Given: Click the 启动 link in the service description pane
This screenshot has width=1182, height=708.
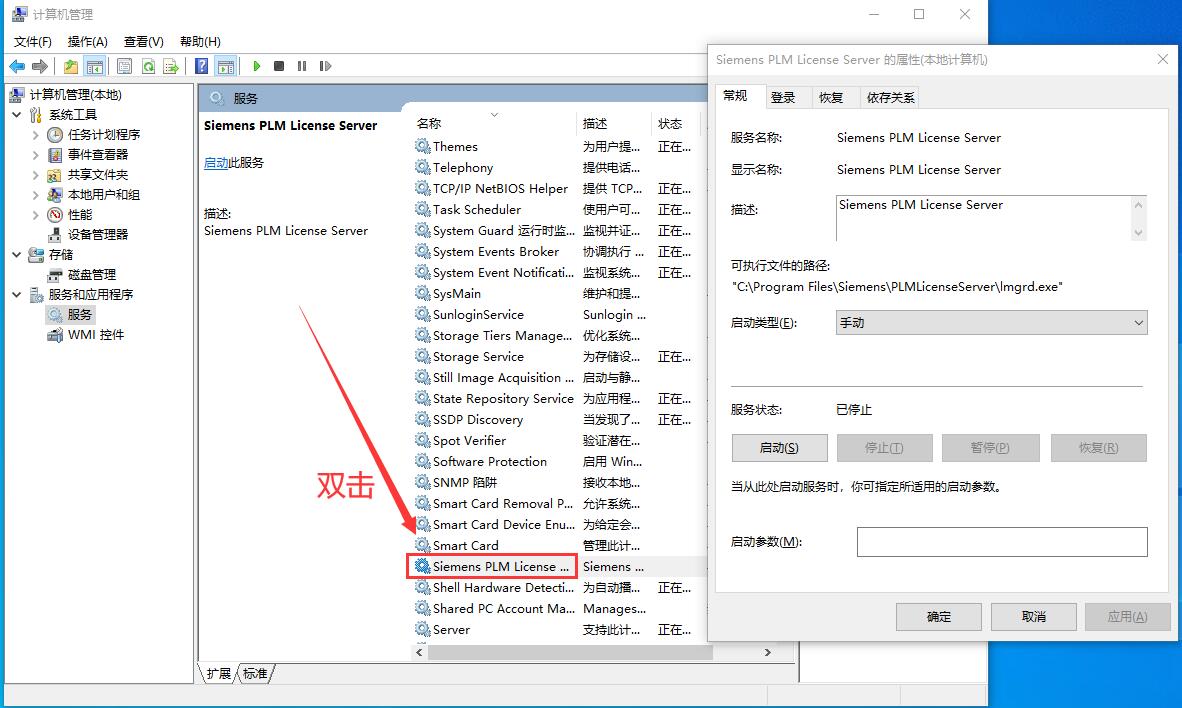Looking at the screenshot, I should pos(216,163).
